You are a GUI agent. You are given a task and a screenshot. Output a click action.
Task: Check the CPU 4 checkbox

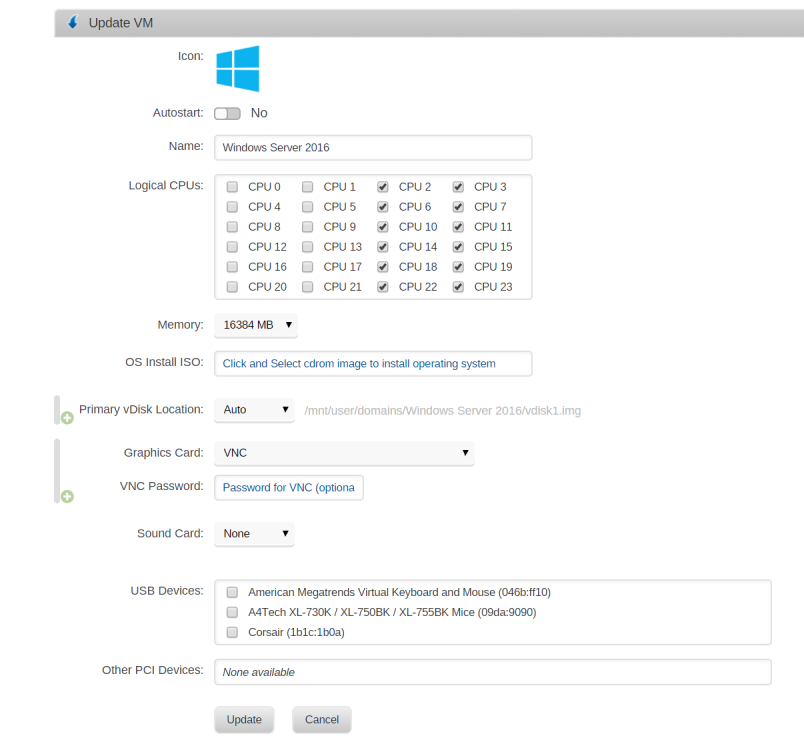click(x=232, y=207)
